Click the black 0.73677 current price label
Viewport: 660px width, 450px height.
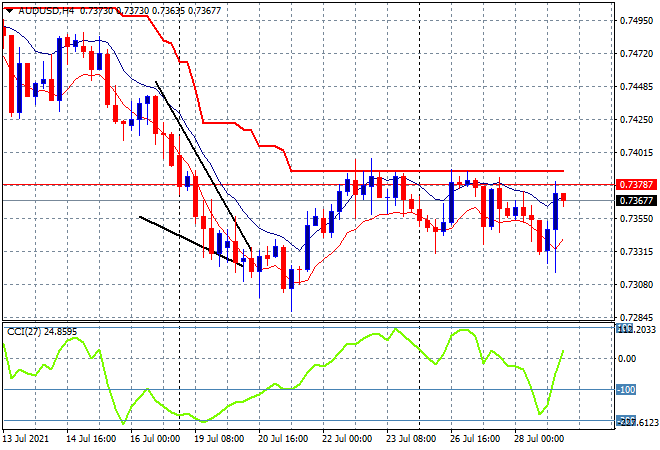point(636,201)
